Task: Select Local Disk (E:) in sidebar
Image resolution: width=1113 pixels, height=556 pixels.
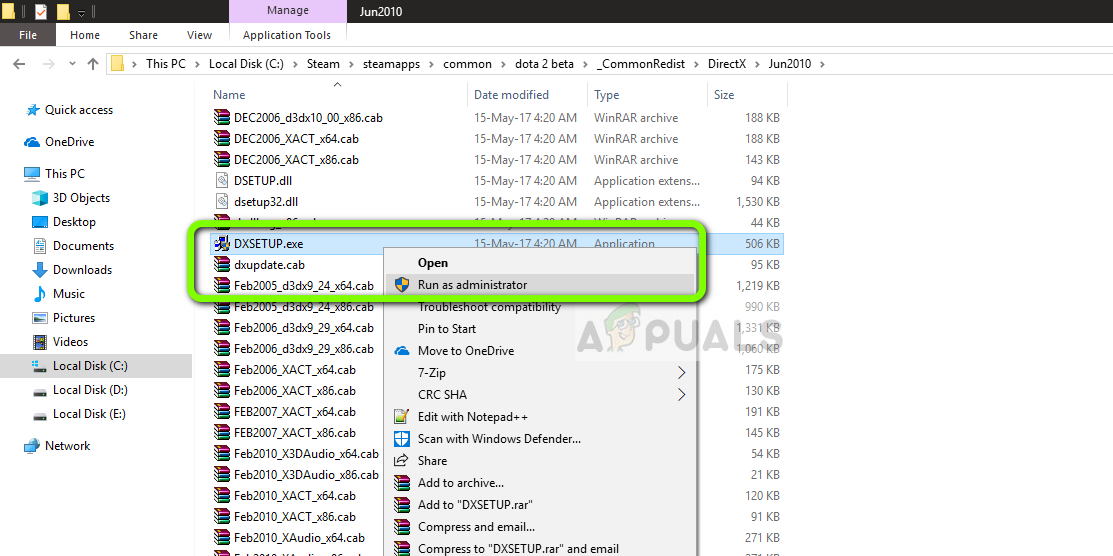Action: pos(89,414)
